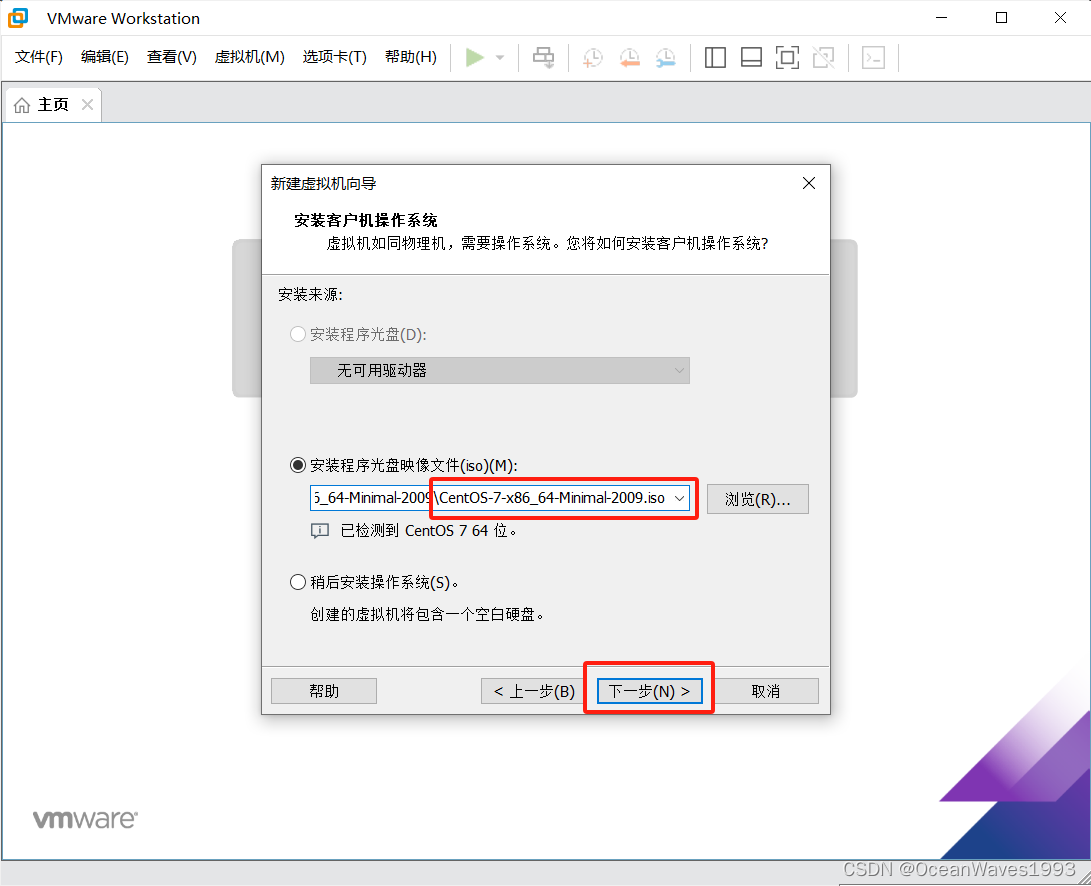Click the home icon on 主页 tab

click(22, 105)
